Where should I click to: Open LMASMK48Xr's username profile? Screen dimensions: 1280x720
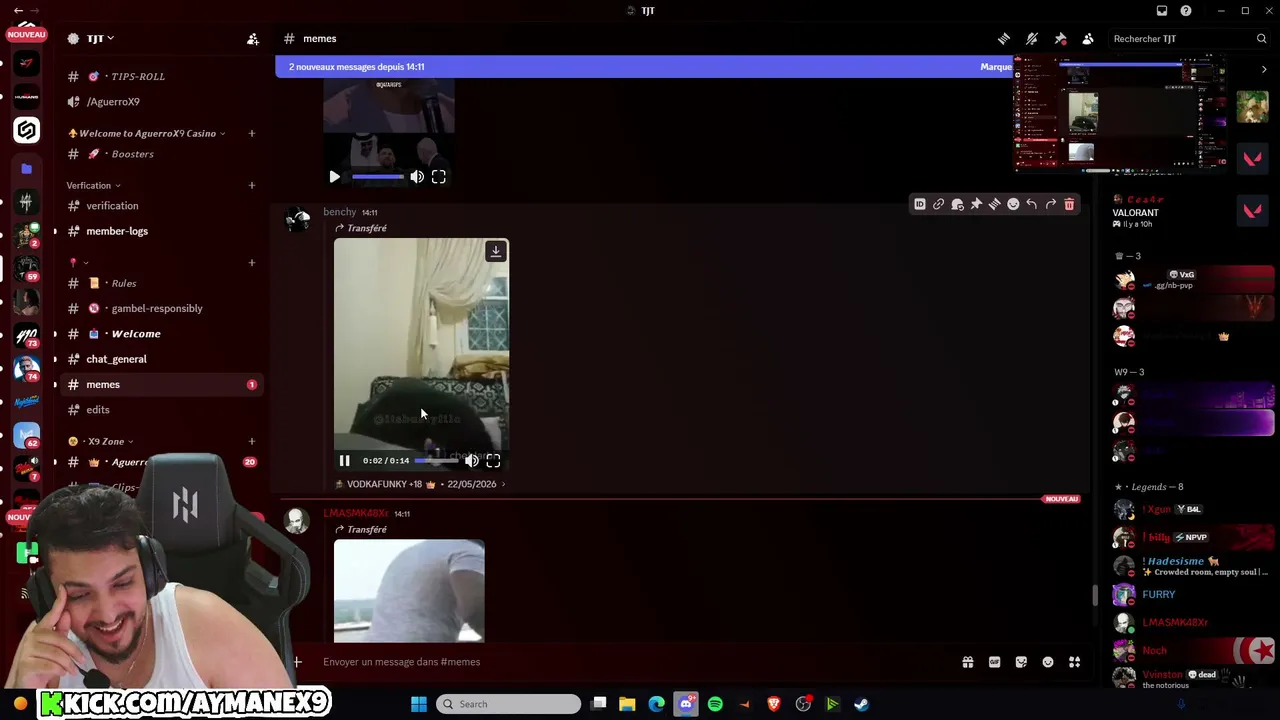[x=355, y=514]
